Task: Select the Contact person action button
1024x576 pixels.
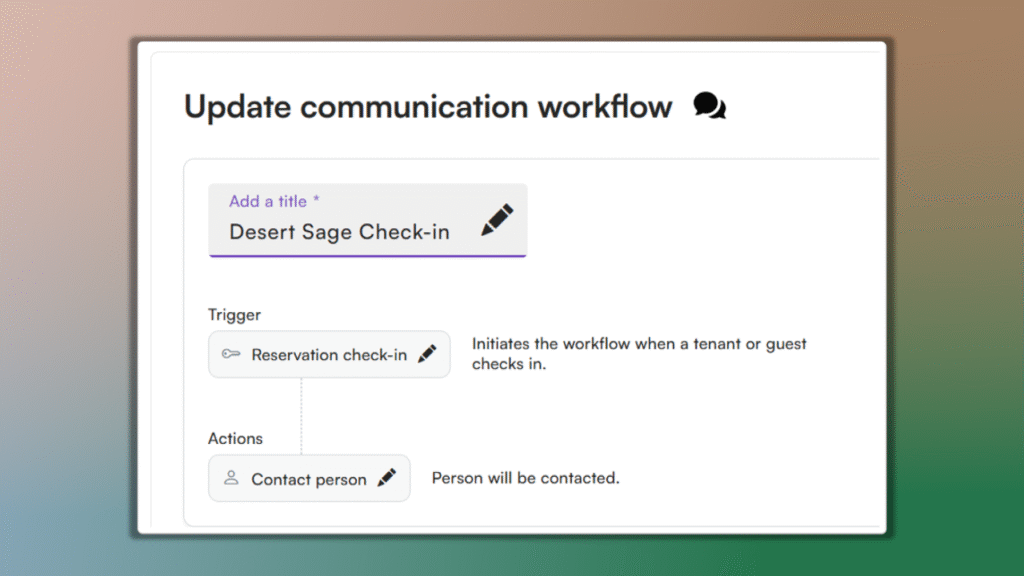Action: (x=308, y=479)
